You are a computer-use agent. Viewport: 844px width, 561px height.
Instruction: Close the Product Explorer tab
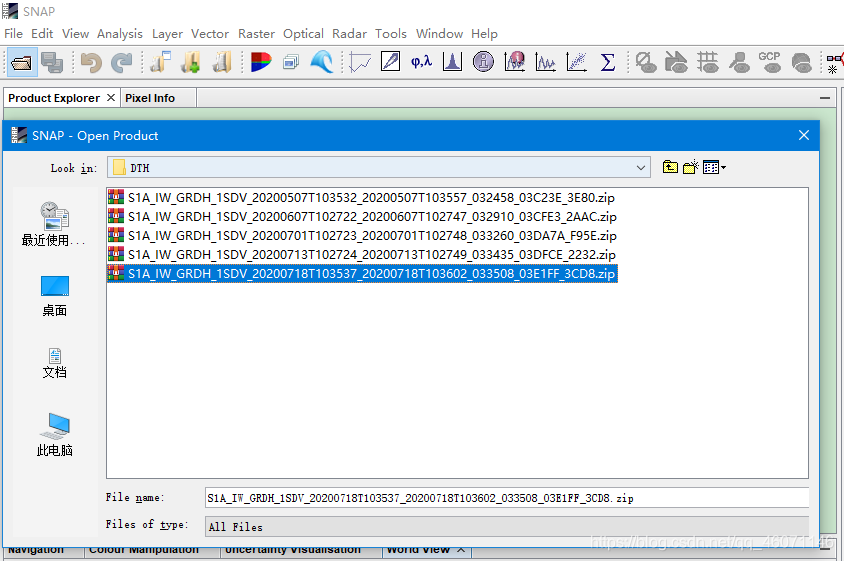coord(111,97)
